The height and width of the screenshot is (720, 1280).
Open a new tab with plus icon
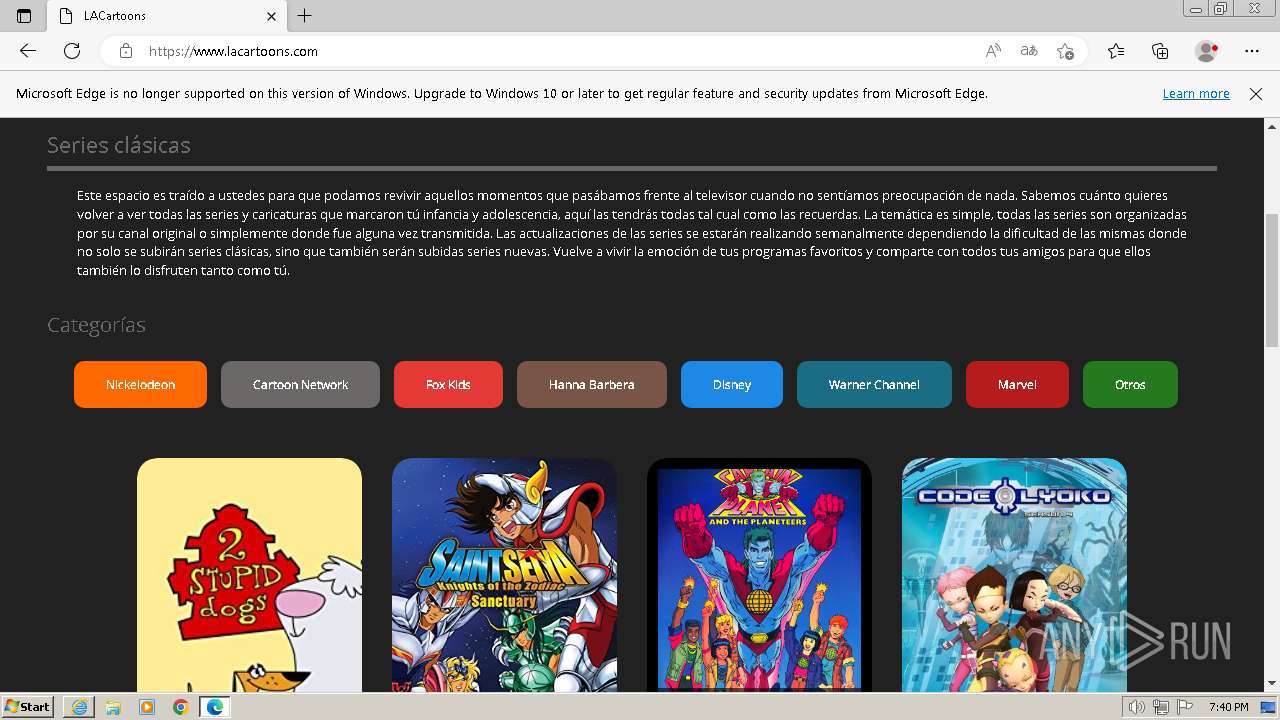[x=305, y=16]
